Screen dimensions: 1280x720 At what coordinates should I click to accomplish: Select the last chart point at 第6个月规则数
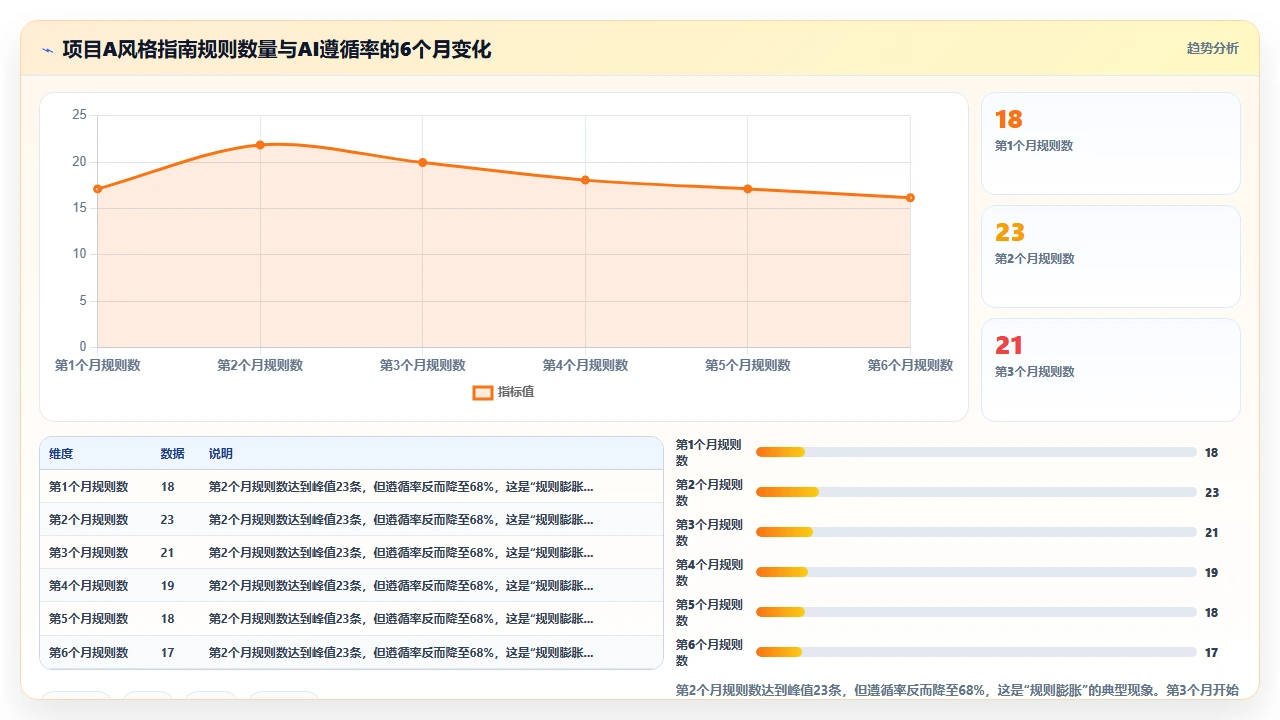point(910,198)
